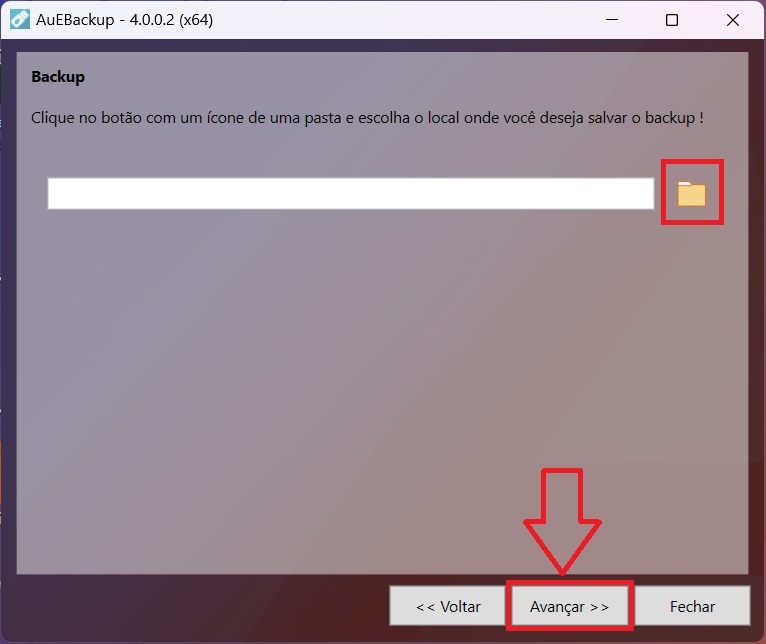Image resolution: width=766 pixels, height=644 pixels.
Task: Click the << Voltar button
Action: tap(447, 606)
